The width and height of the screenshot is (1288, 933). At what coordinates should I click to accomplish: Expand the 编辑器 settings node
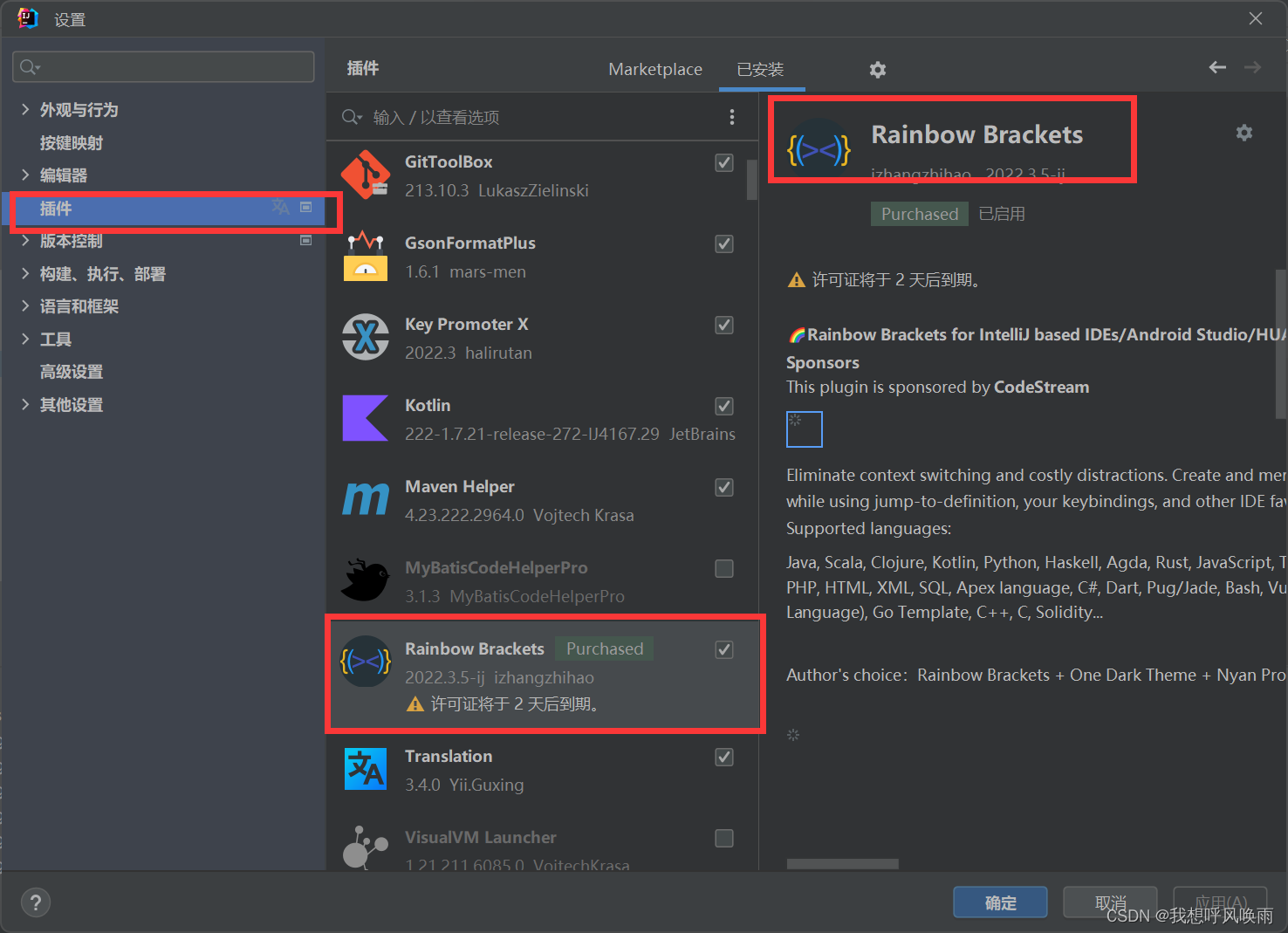(25, 175)
